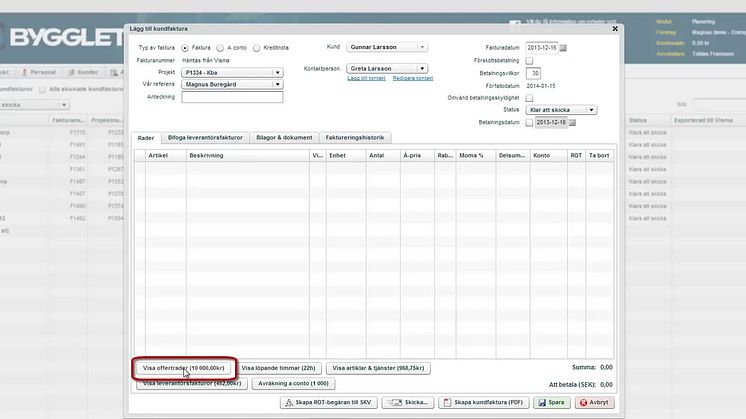Click the Lägg till kontakt link
Screen dimensions: 746x419
[x=366, y=78]
